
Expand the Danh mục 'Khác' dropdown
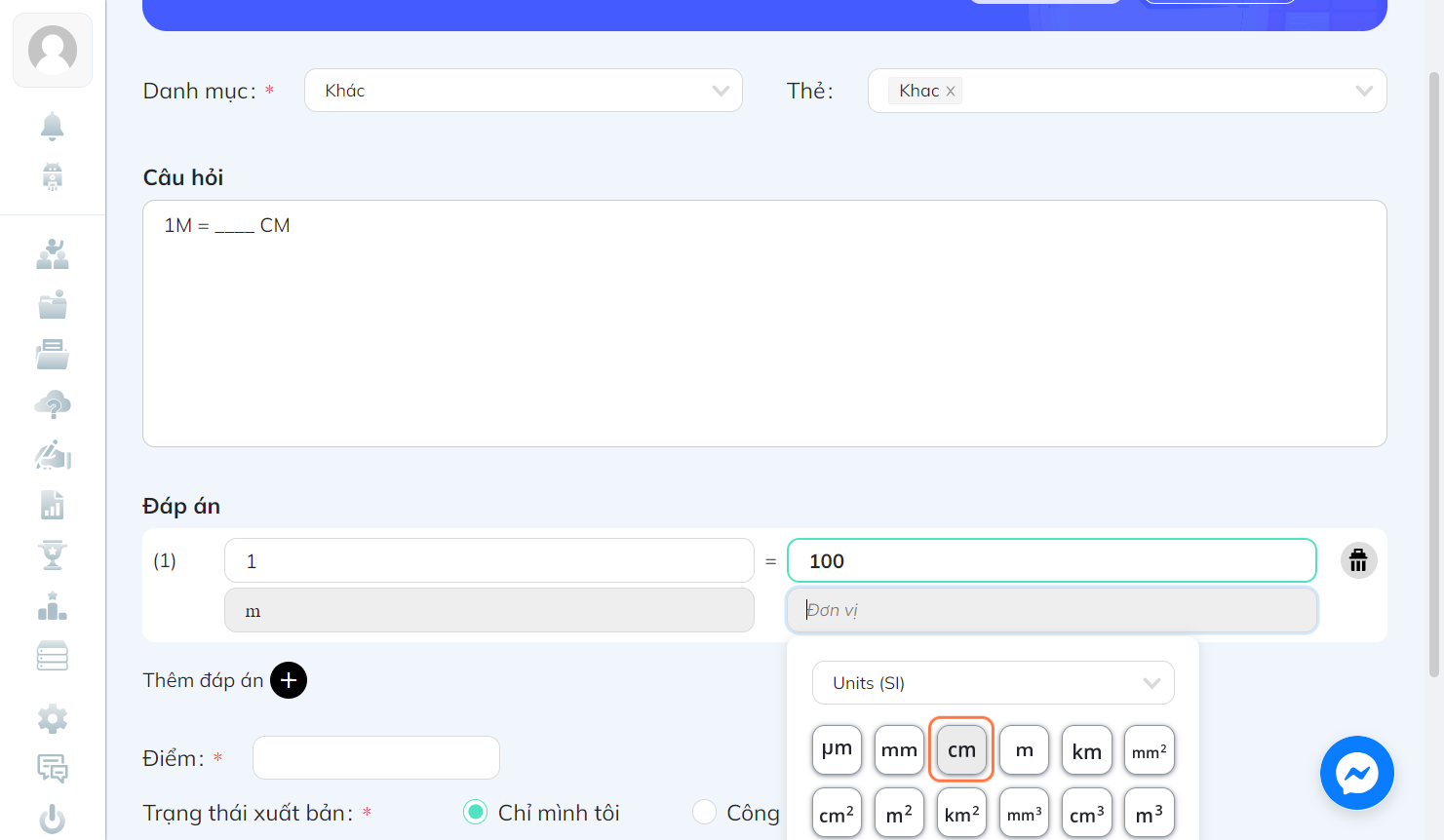coord(524,91)
